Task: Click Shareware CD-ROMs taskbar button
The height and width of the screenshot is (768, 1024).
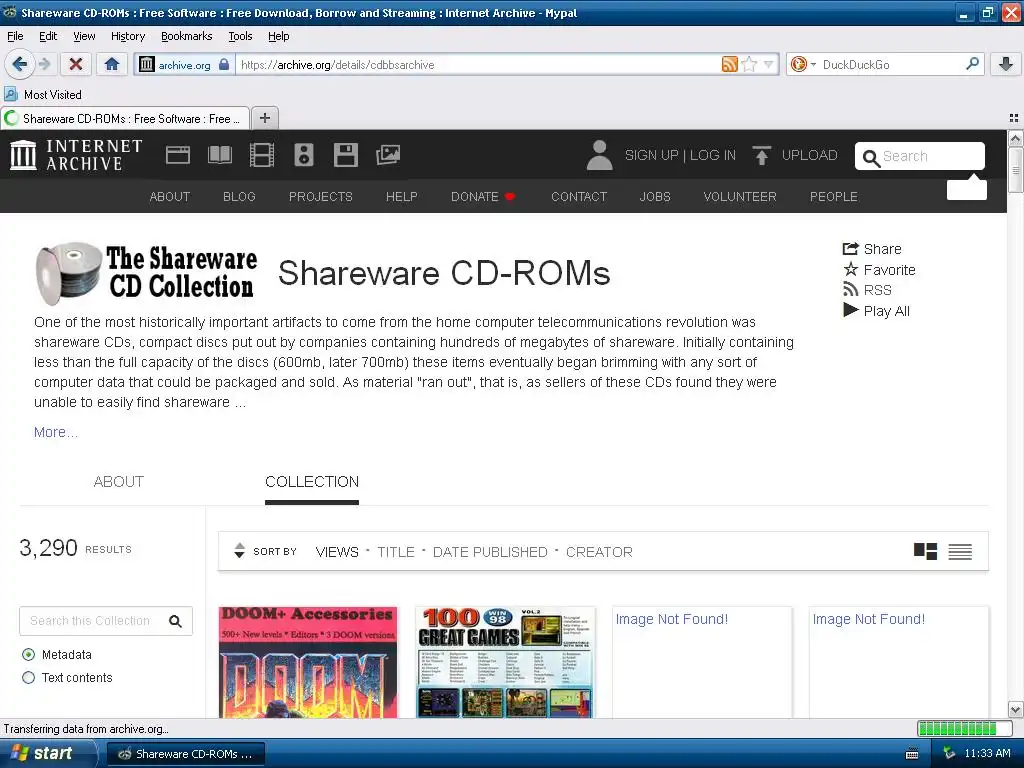Action: 185,754
